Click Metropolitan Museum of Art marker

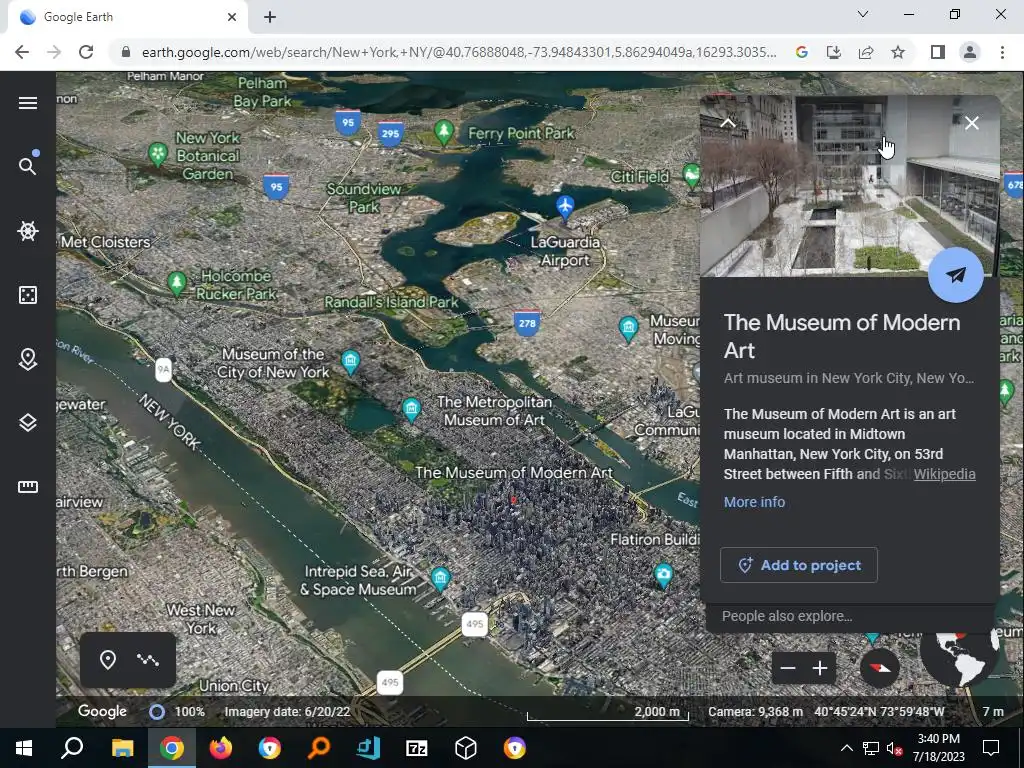pos(411,410)
